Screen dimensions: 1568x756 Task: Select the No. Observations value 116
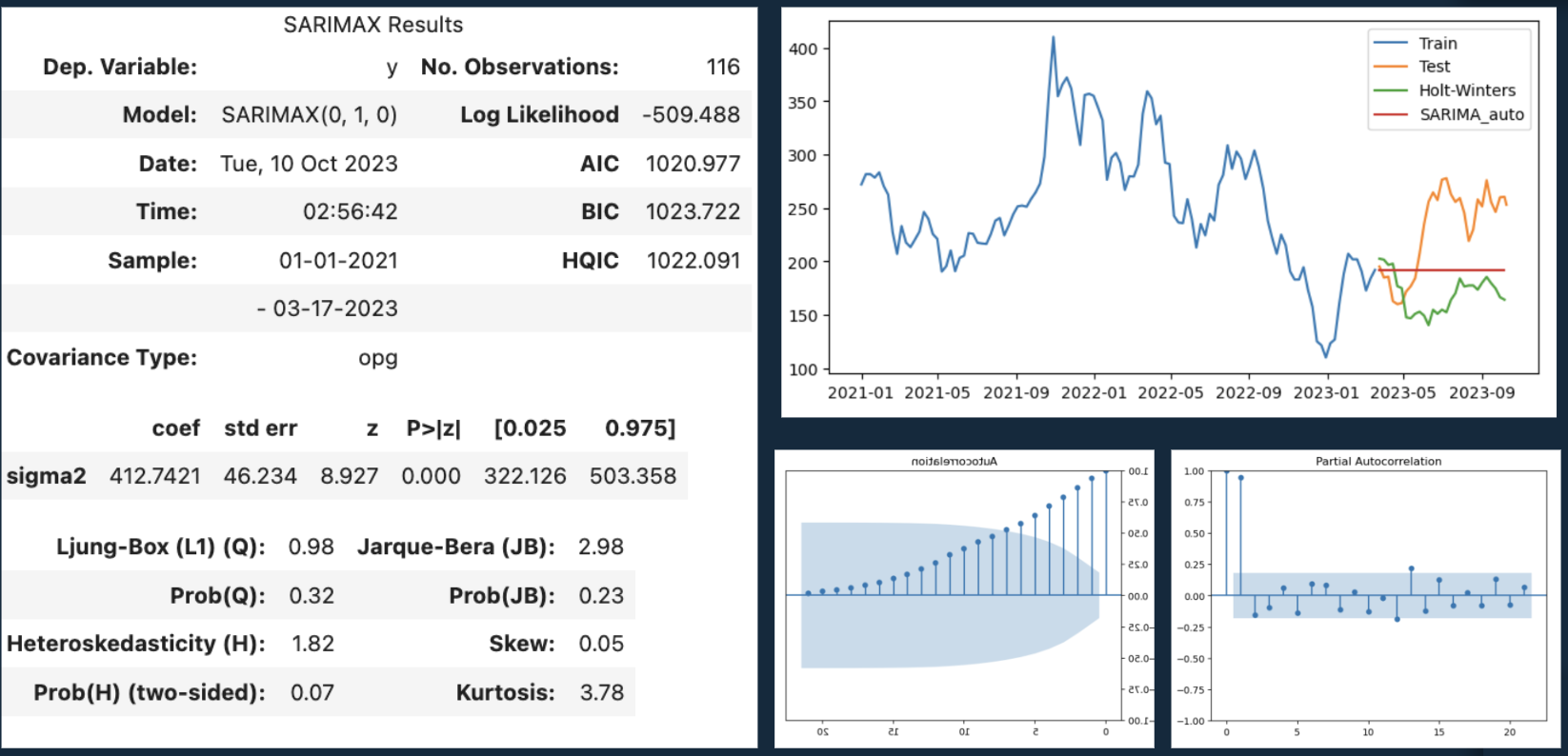point(723,67)
